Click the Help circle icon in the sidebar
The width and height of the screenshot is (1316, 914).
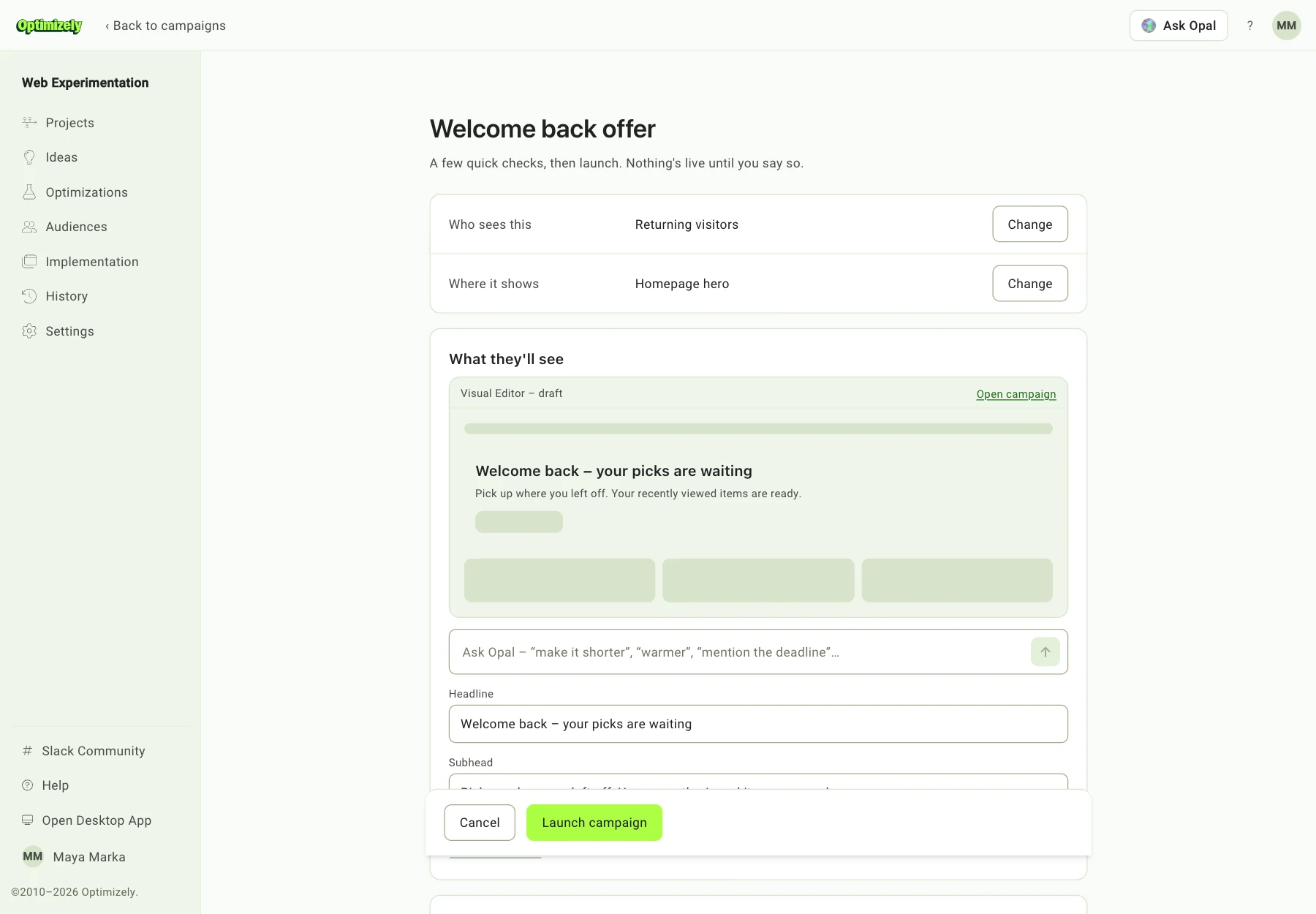pyautogui.click(x=28, y=785)
